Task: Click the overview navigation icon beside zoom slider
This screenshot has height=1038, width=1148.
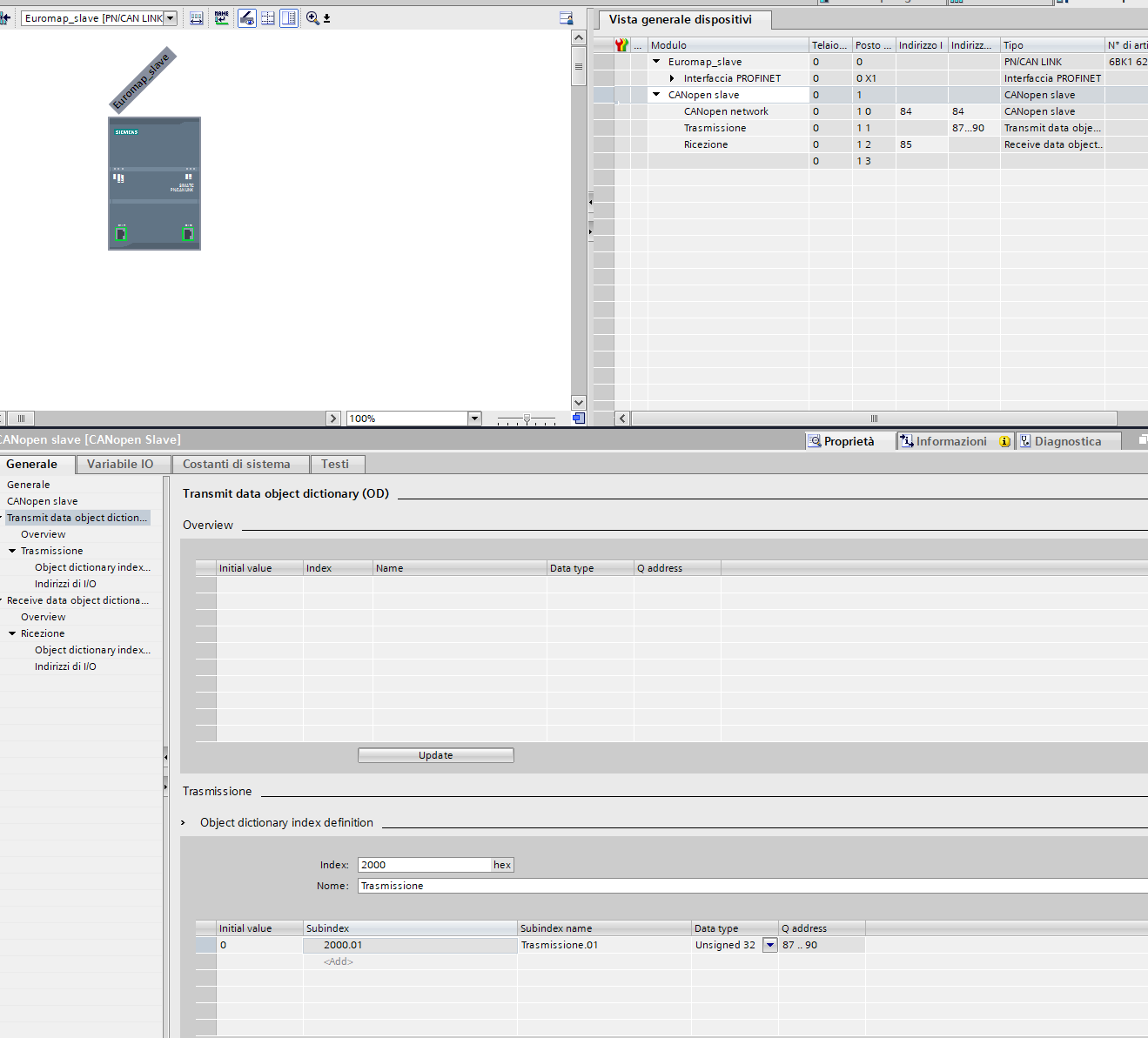Action: tap(578, 419)
